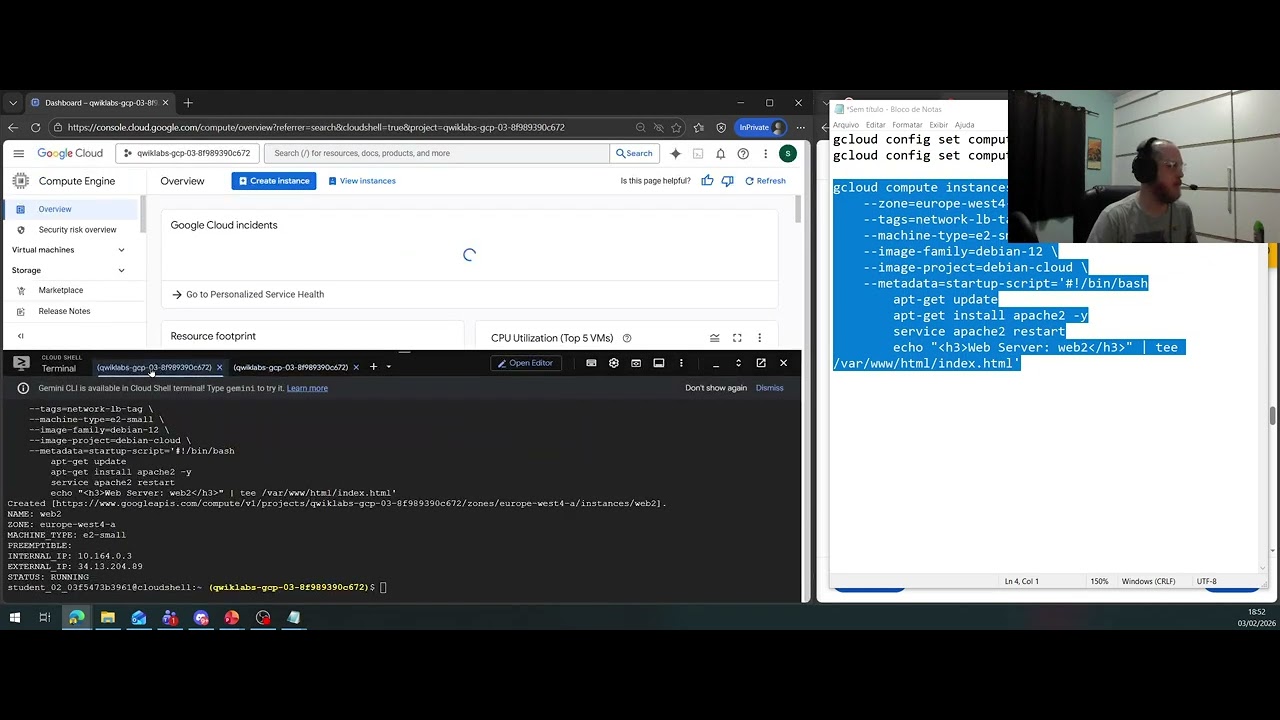Open Task View on taskbar
The width and height of the screenshot is (1280, 720).
[45, 618]
